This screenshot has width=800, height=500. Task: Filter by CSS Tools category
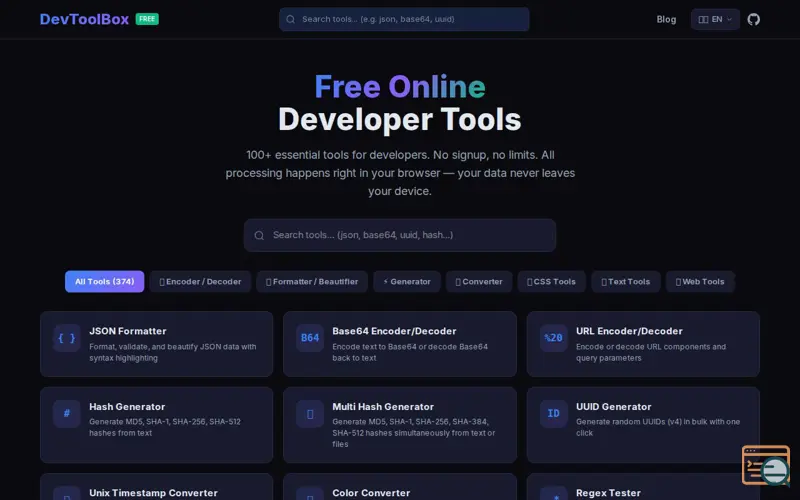click(x=551, y=282)
